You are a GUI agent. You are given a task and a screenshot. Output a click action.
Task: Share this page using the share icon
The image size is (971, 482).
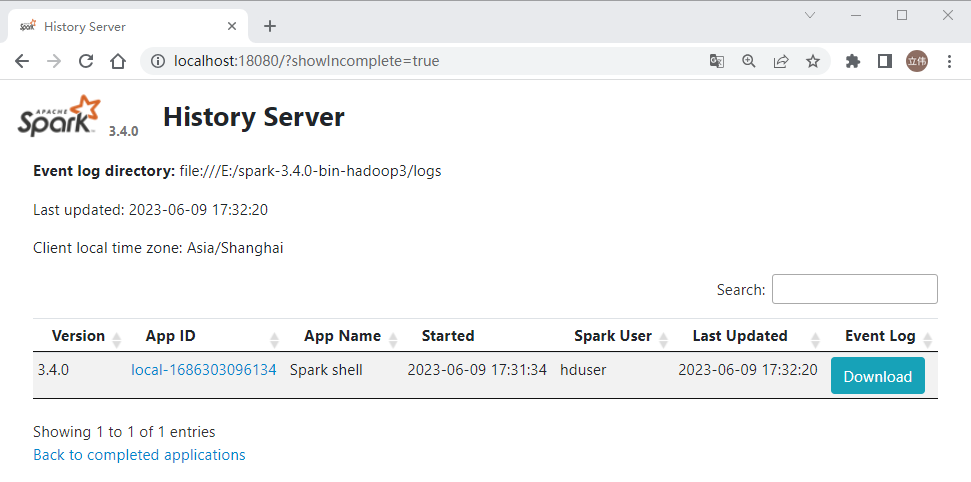781,61
